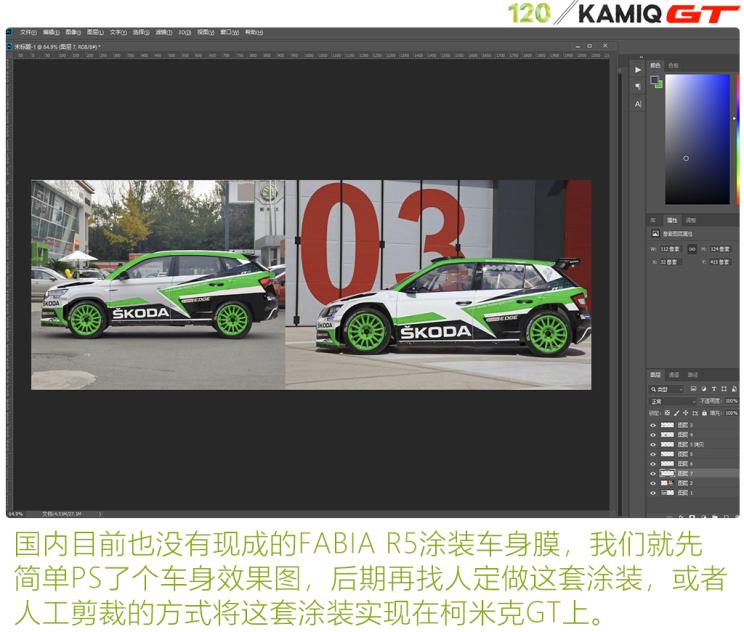Open the 窗口 (Window) menu
744x632 pixels.
229,32
